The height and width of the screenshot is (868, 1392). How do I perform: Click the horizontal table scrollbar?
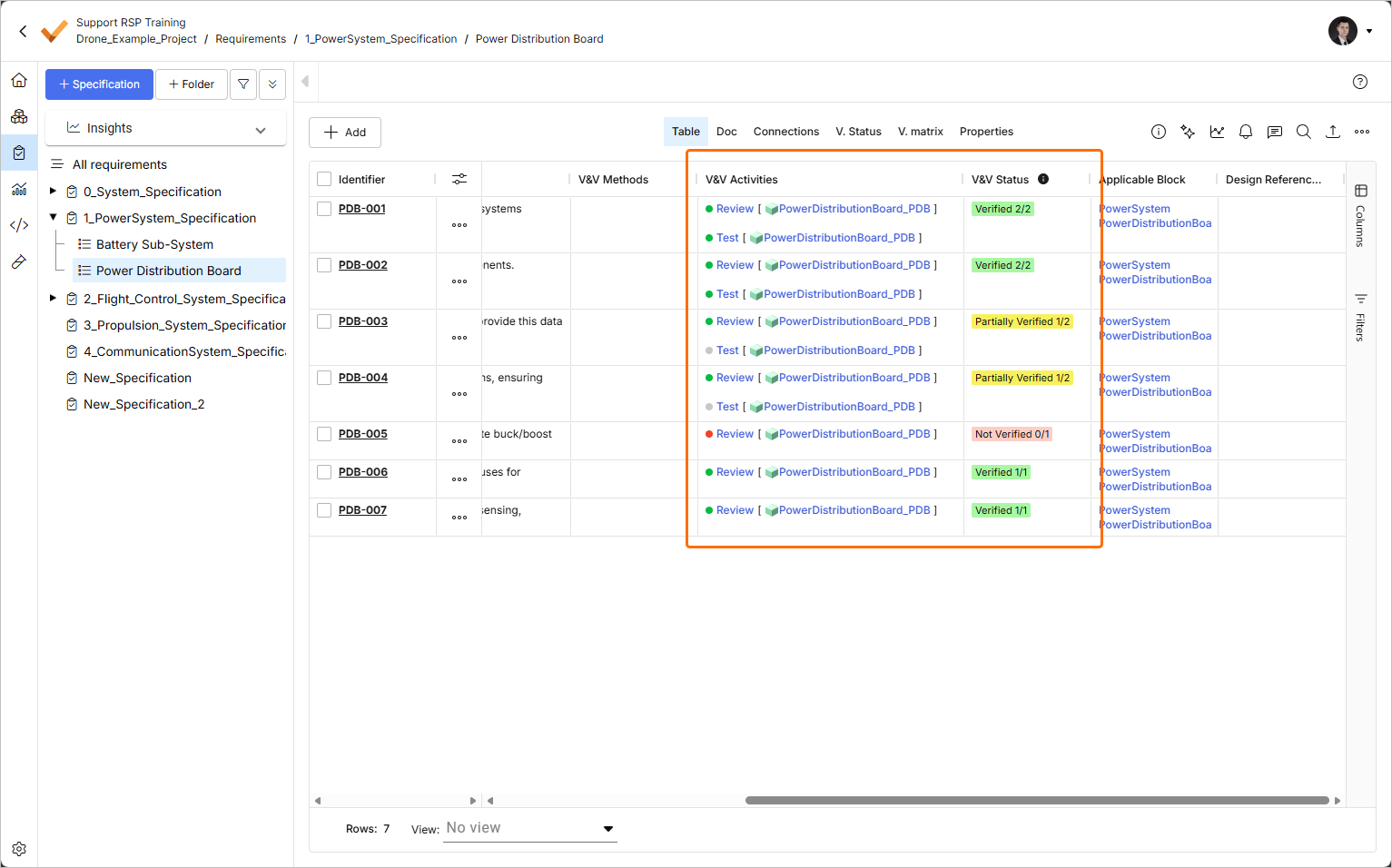[1037, 801]
